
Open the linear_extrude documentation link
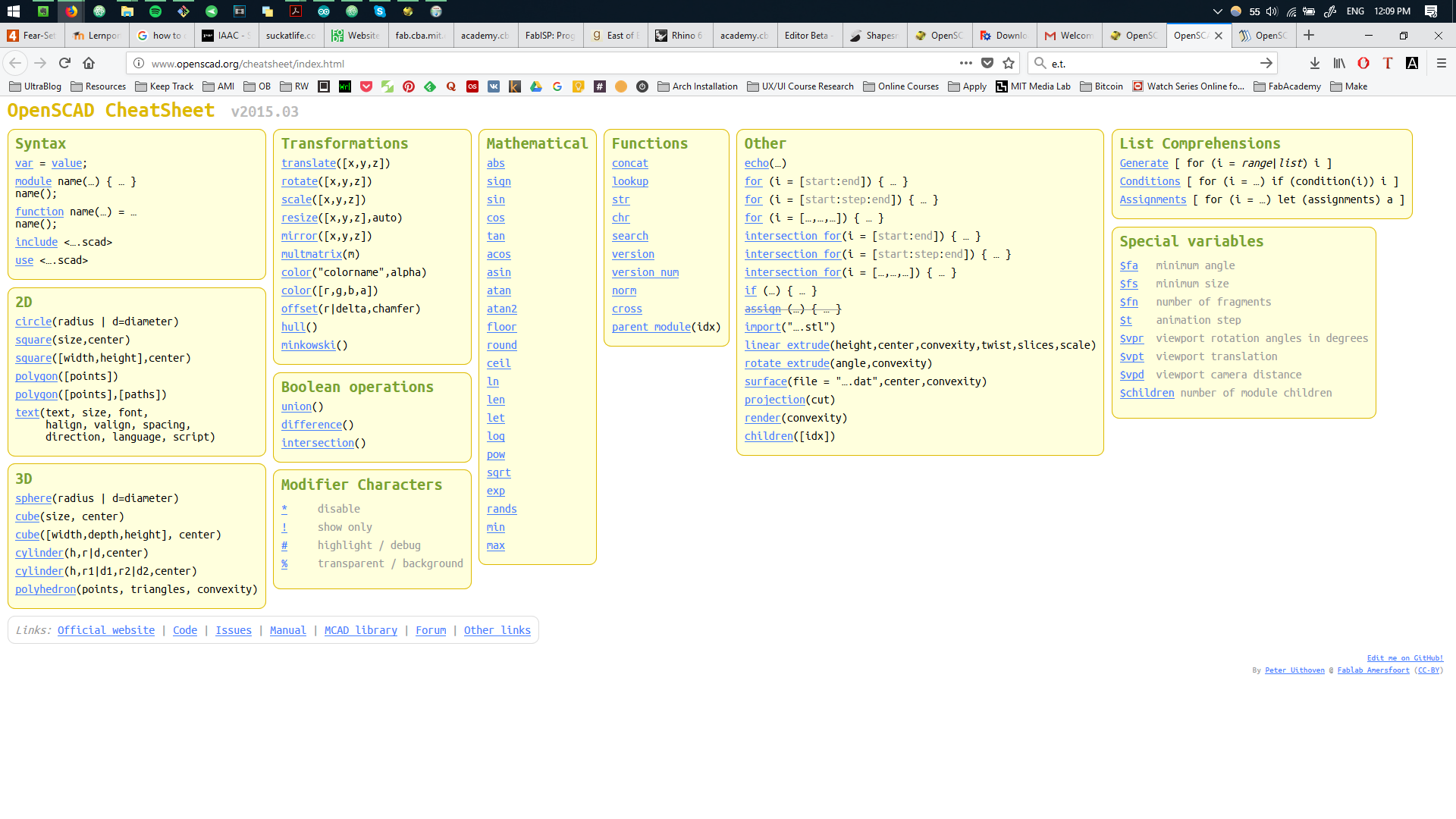coord(787,345)
